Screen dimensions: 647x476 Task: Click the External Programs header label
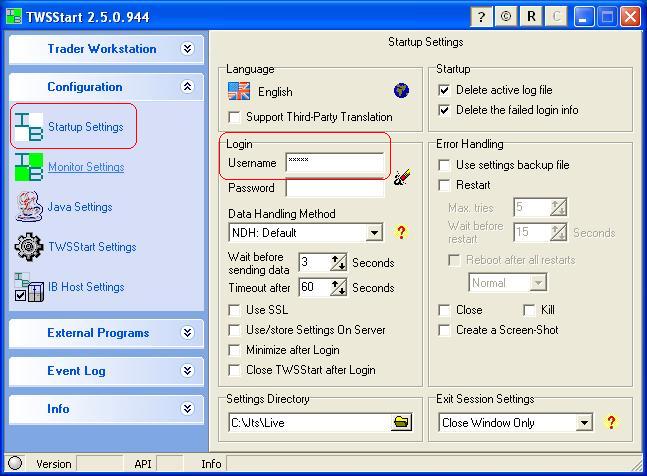98,333
